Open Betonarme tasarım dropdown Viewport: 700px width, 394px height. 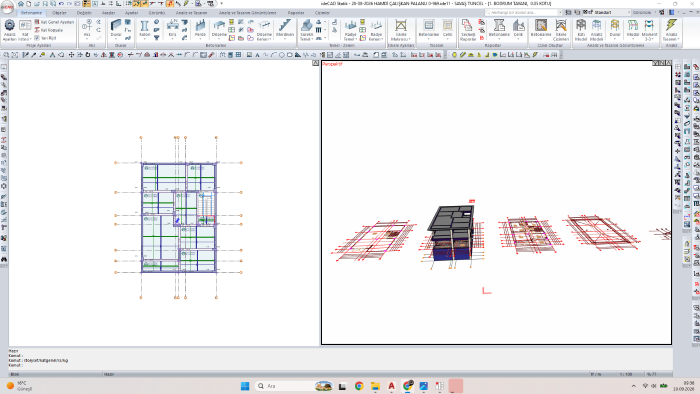coord(429,29)
